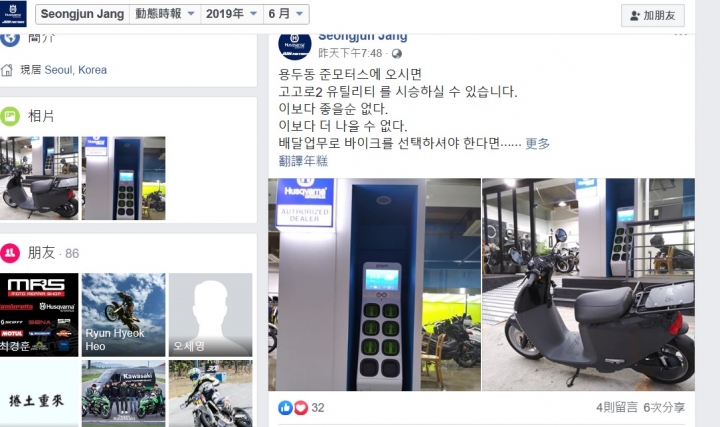View the 4則留言 comments count
720x427 pixels.
(617, 407)
